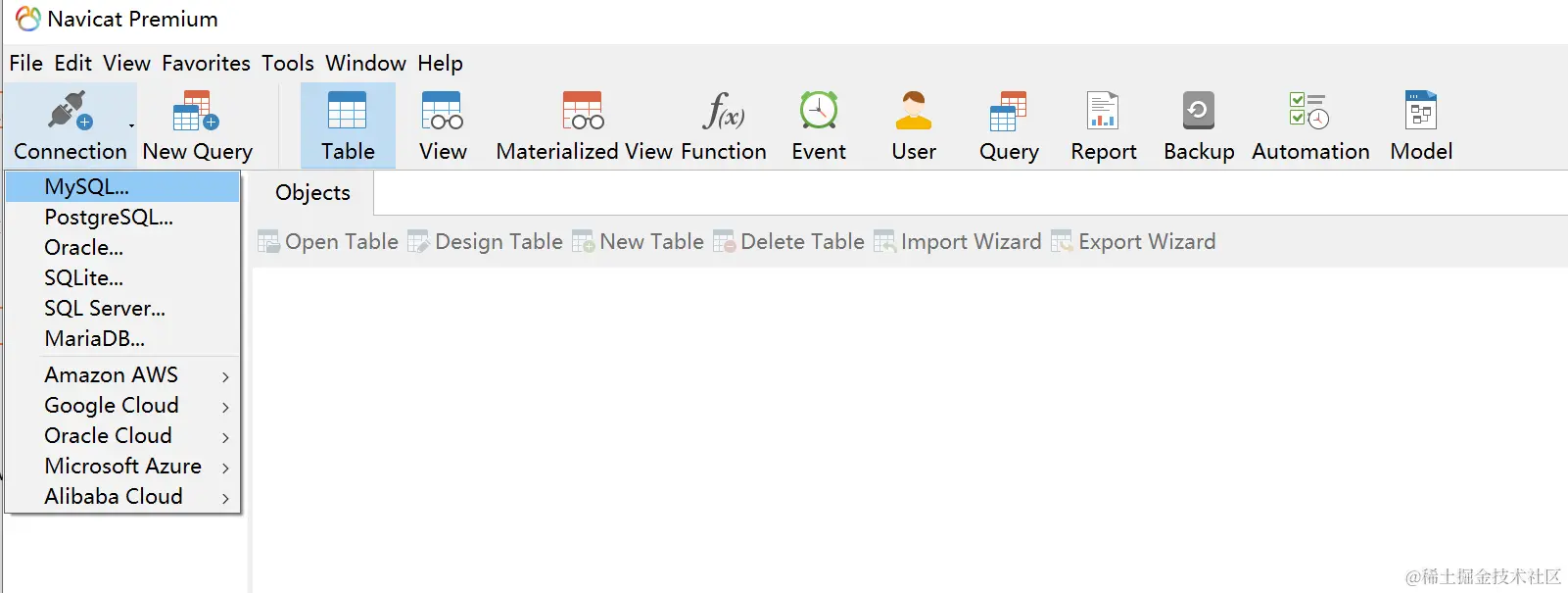The width and height of the screenshot is (1568, 593).
Task: Select PostgreSQL... connection type
Action: (108, 218)
